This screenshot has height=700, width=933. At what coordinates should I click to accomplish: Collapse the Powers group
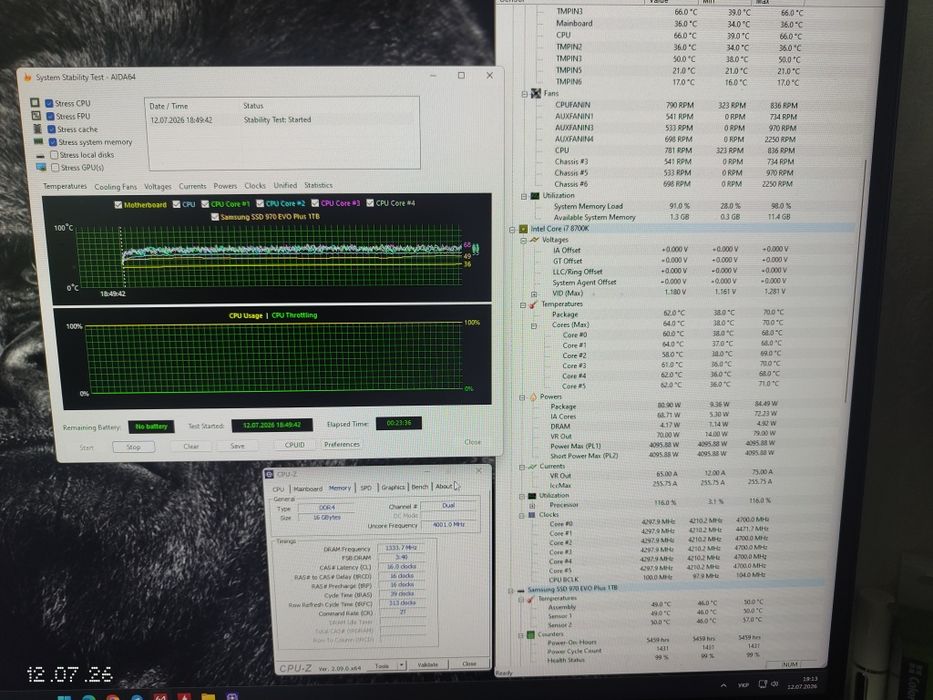[x=522, y=398]
